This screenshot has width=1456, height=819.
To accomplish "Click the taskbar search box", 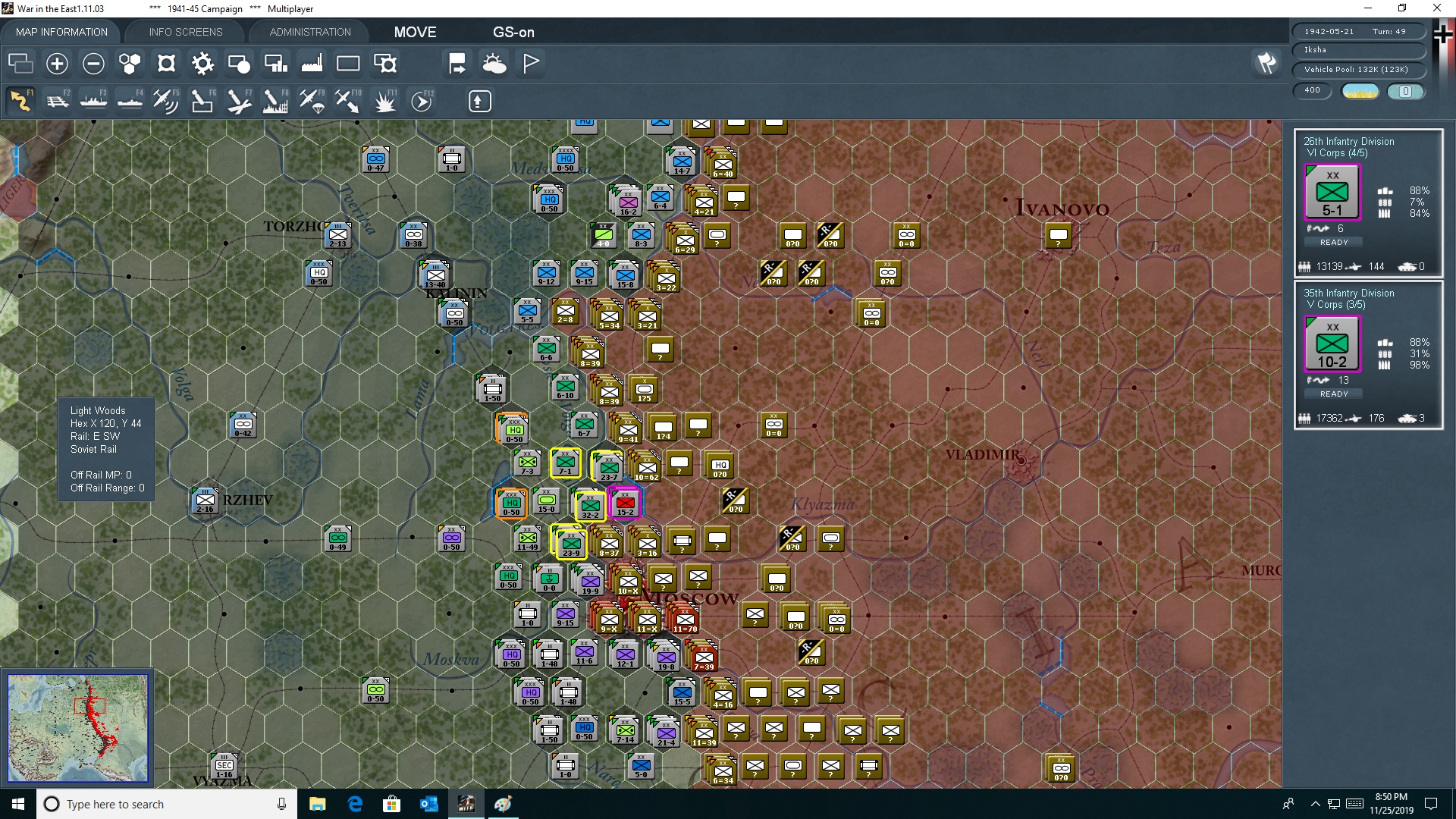I will pos(167,804).
